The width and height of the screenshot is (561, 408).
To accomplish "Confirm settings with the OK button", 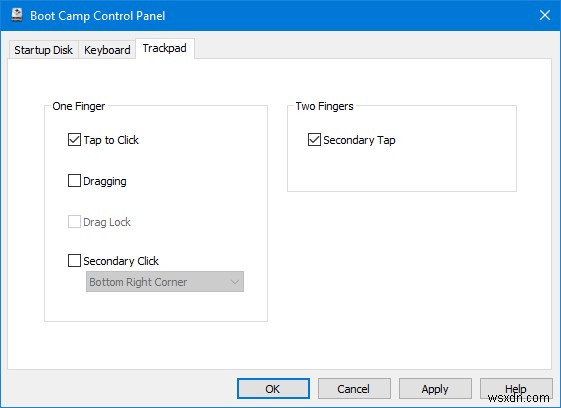I will pyautogui.click(x=273, y=389).
